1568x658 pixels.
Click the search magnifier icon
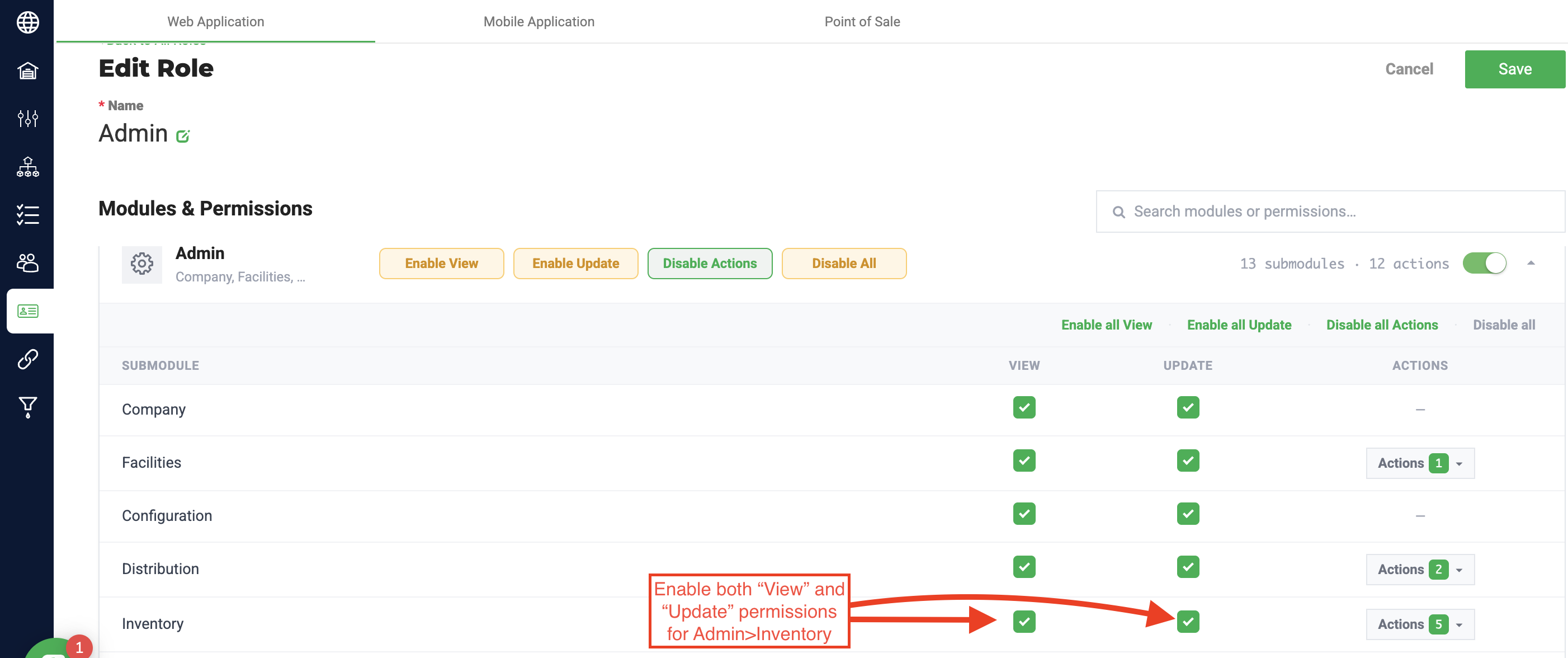coord(1118,211)
